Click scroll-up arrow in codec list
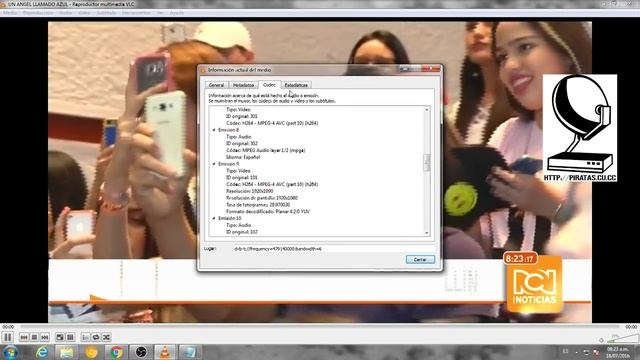The height and width of the screenshot is (360, 640). [x=427, y=110]
